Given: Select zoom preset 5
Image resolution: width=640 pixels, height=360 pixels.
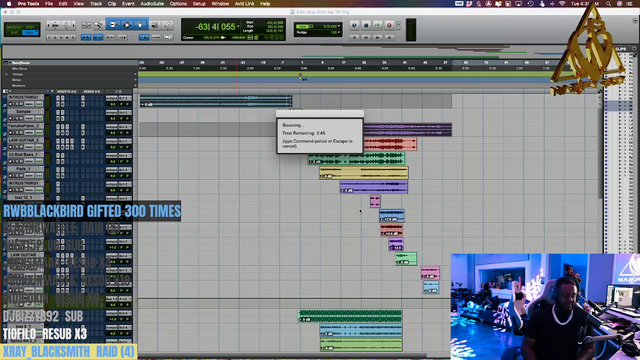Looking at the screenshot, I should pos(73,37).
